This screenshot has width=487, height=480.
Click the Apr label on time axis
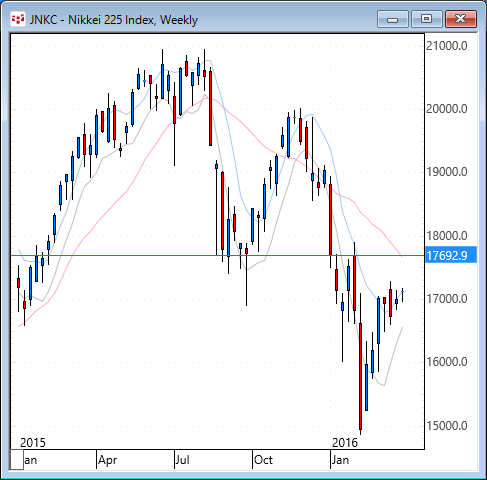107,460
